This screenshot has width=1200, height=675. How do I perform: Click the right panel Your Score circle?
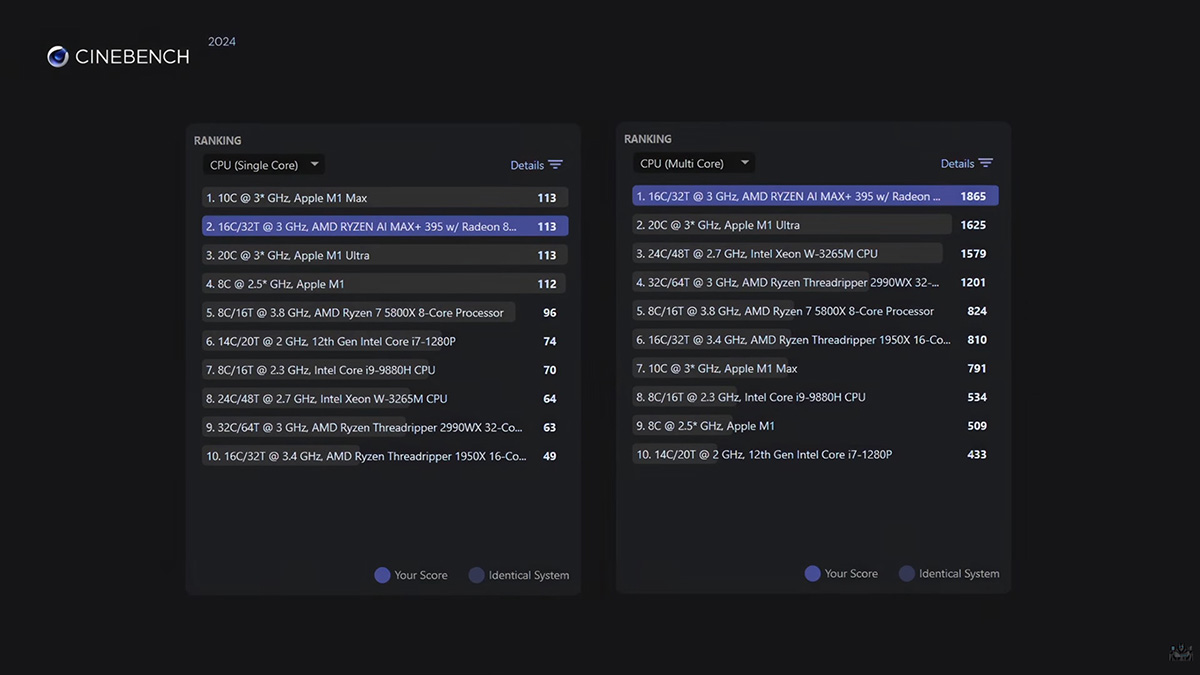click(812, 573)
